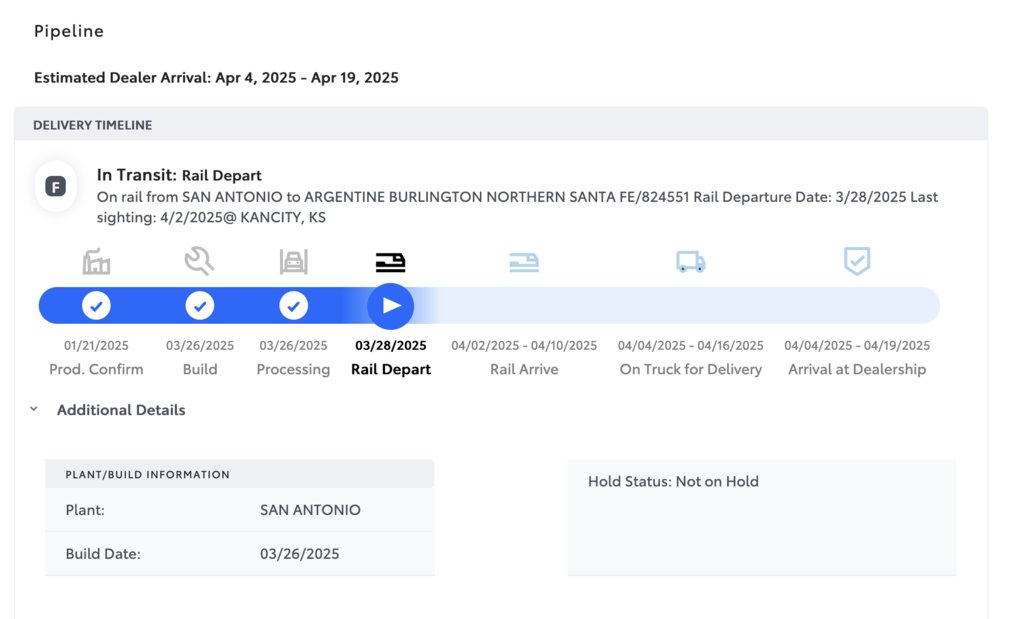
Task: Click the black Rail Depart train icon
Action: (x=391, y=262)
